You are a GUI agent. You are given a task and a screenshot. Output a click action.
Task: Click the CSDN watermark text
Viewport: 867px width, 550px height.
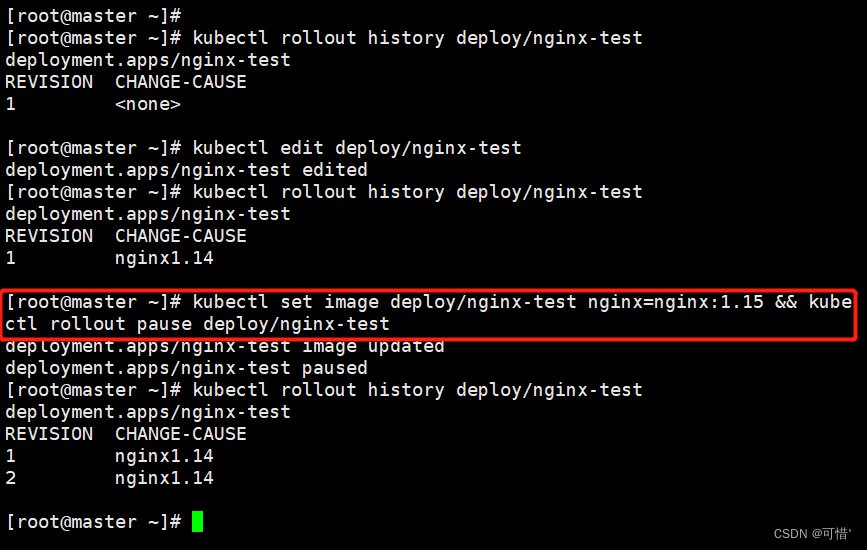[x=812, y=534]
